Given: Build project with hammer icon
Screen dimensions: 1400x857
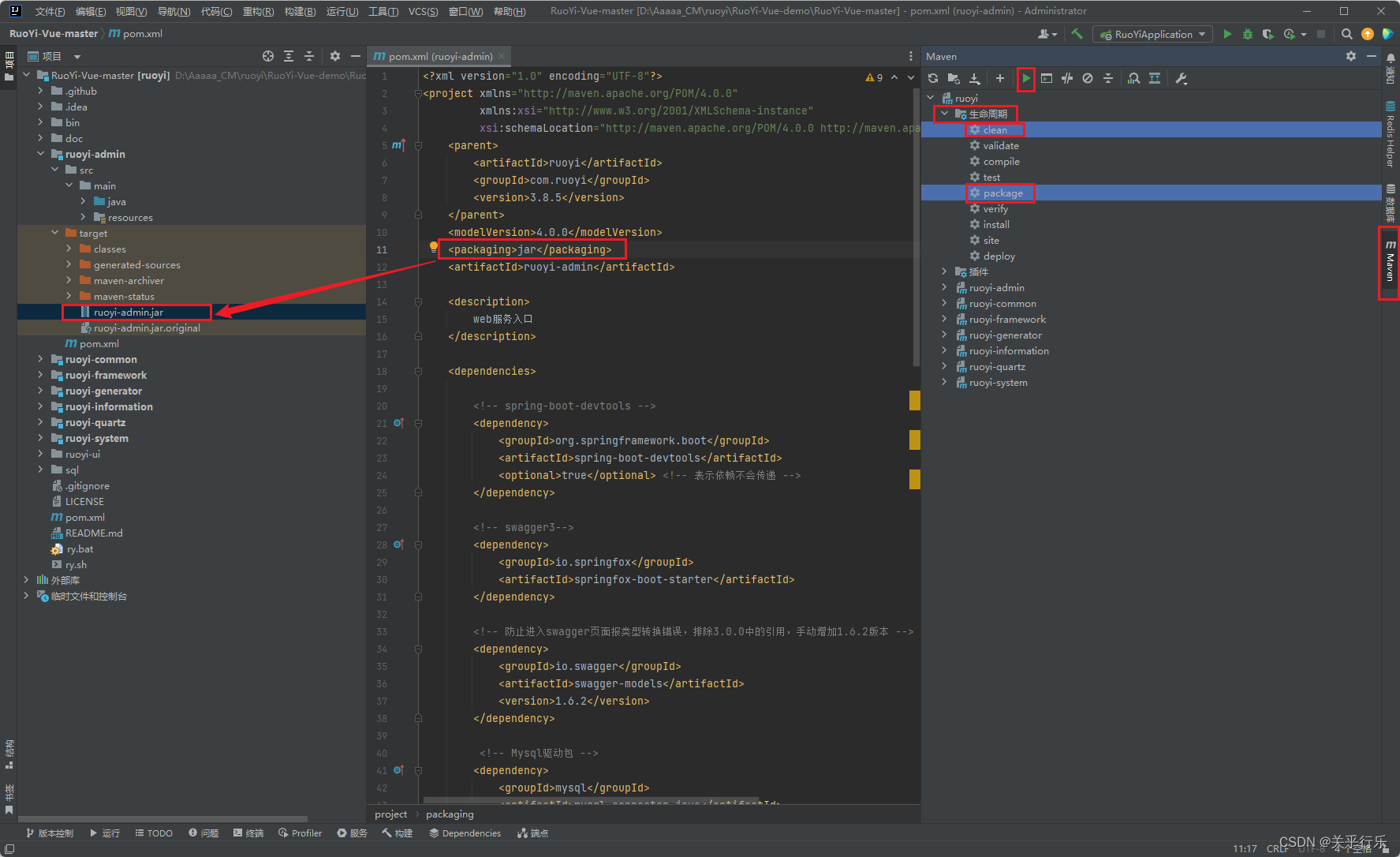Looking at the screenshot, I should pos(1077,34).
